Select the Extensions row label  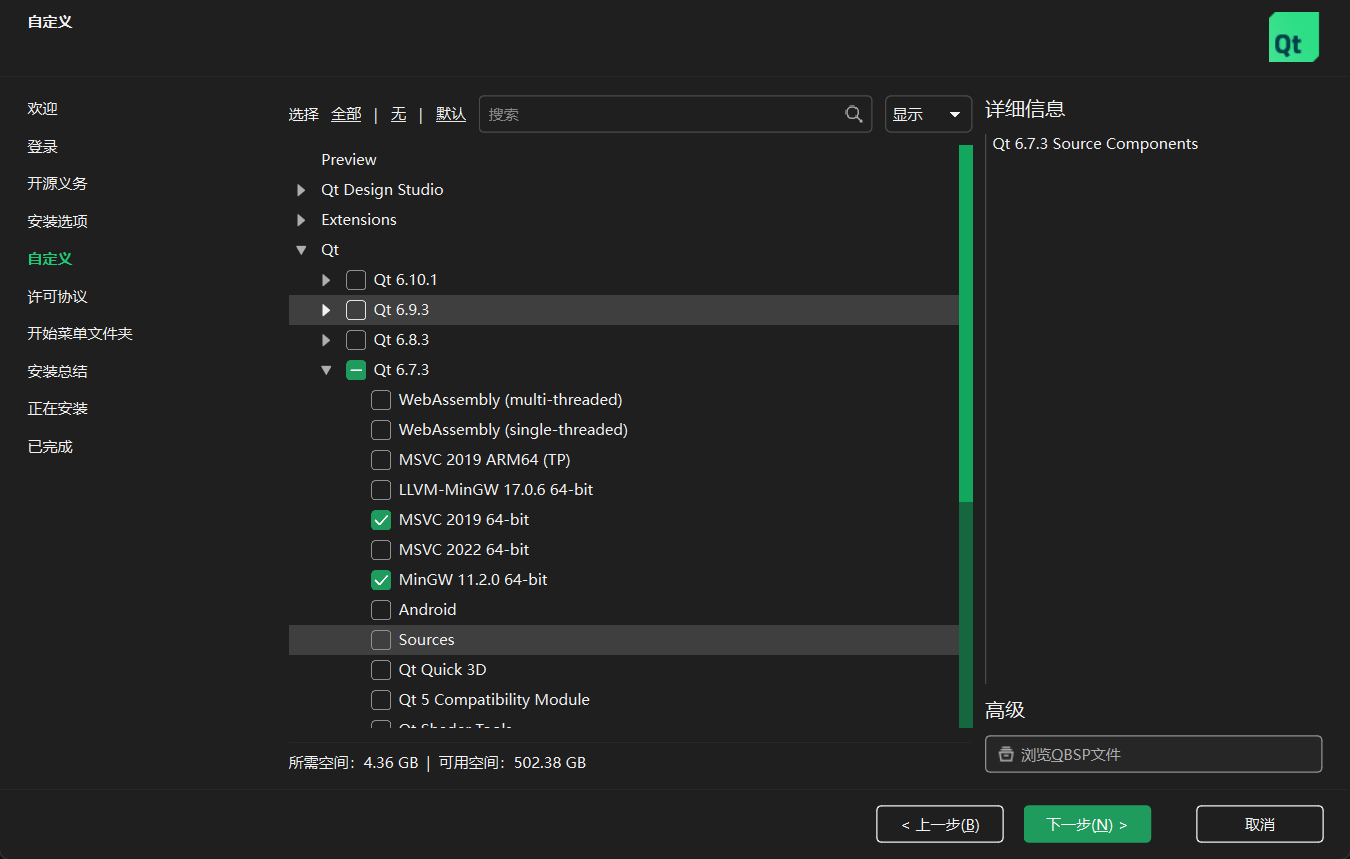coord(359,220)
